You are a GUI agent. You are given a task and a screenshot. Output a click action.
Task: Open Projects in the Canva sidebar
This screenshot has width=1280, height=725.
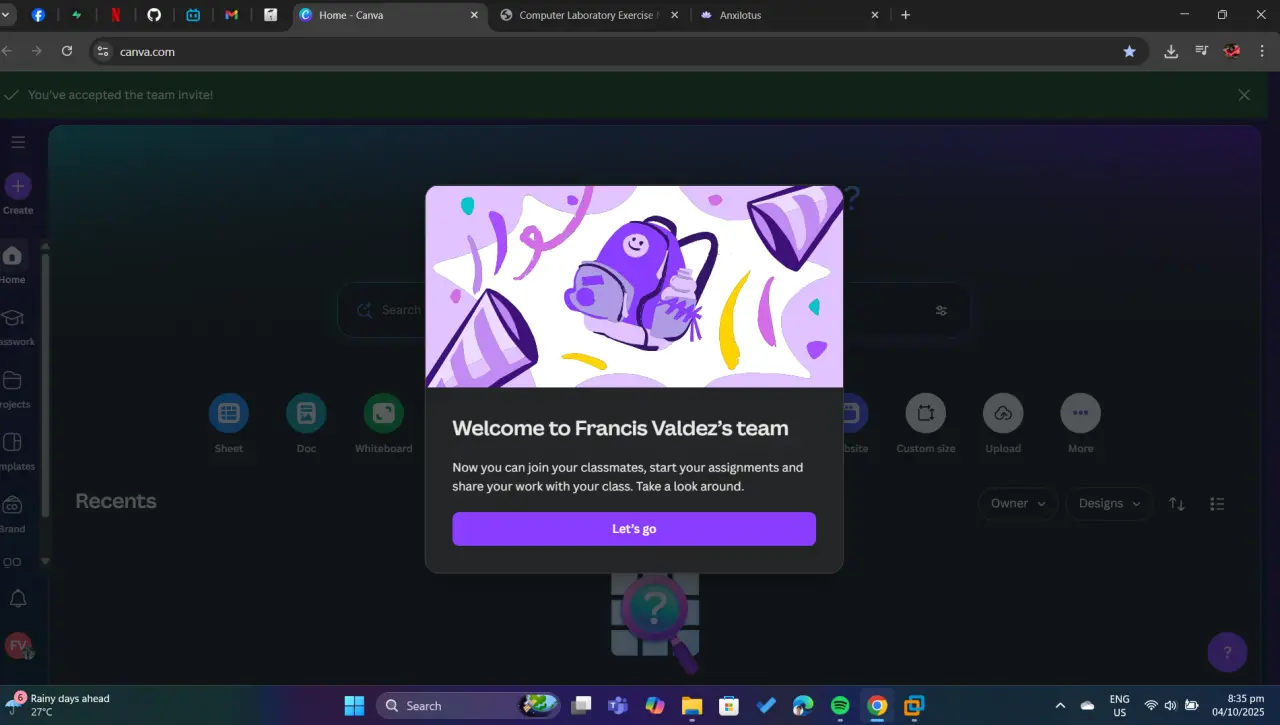point(12,390)
